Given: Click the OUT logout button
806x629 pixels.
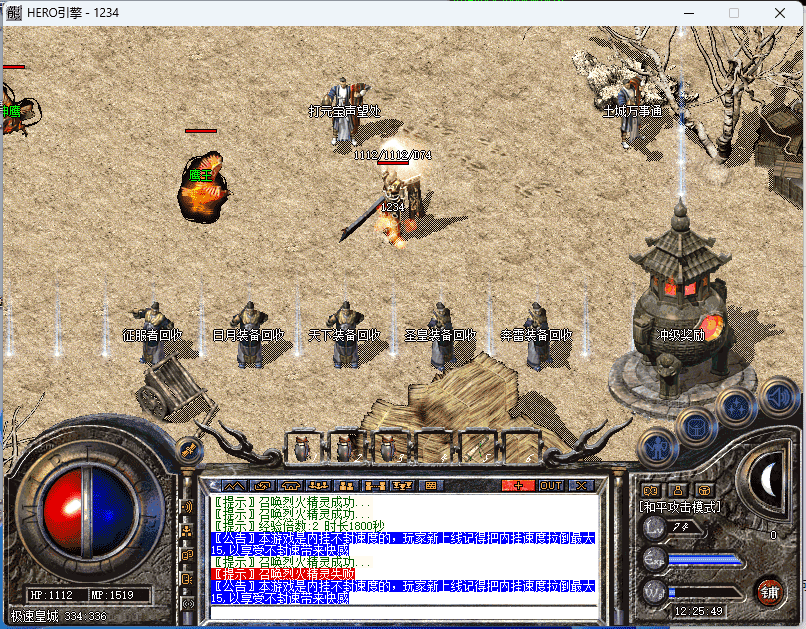Looking at the screenshot, I should (x=551, y=486).
